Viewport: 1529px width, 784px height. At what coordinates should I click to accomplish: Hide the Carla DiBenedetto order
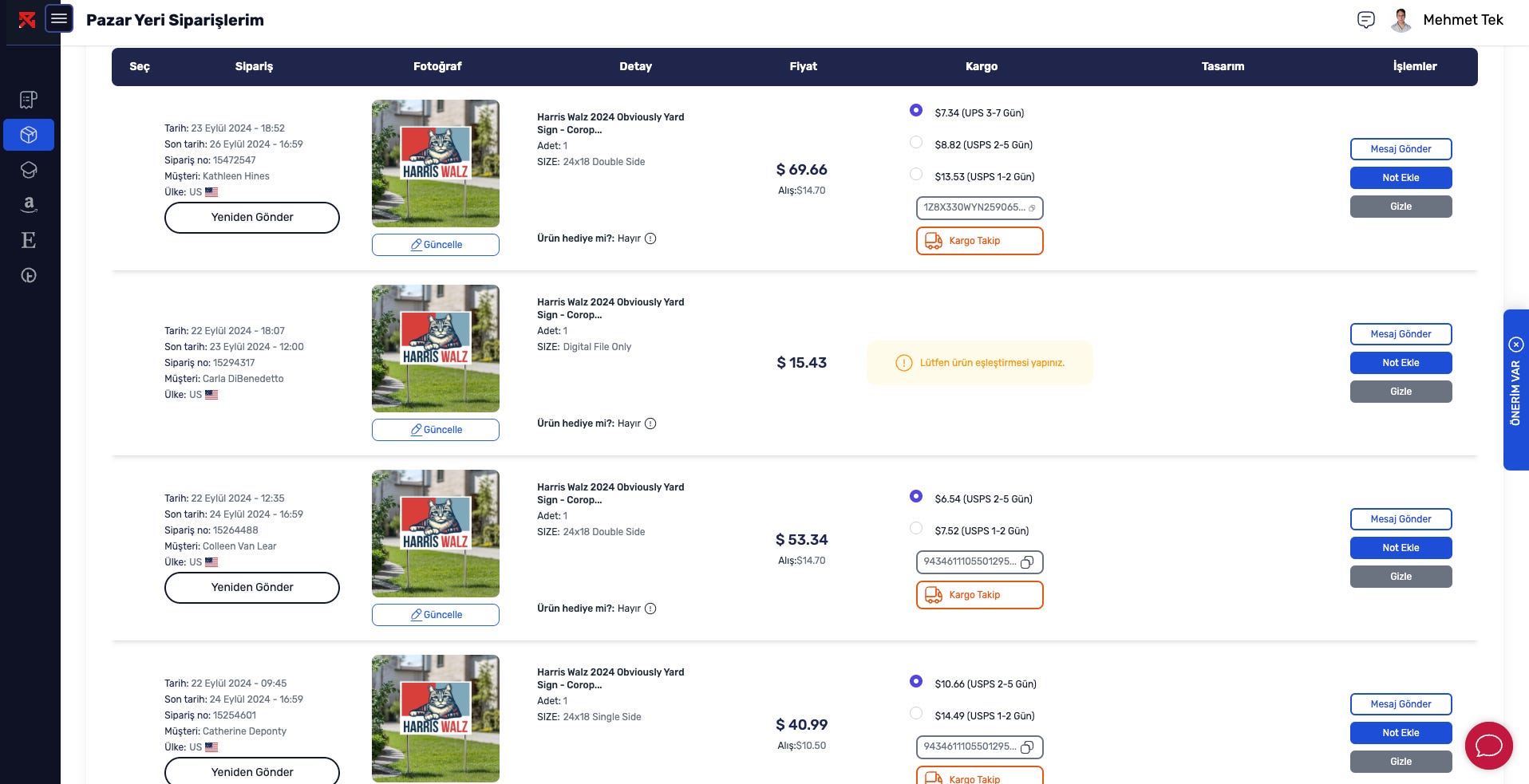coord(1401,392)
